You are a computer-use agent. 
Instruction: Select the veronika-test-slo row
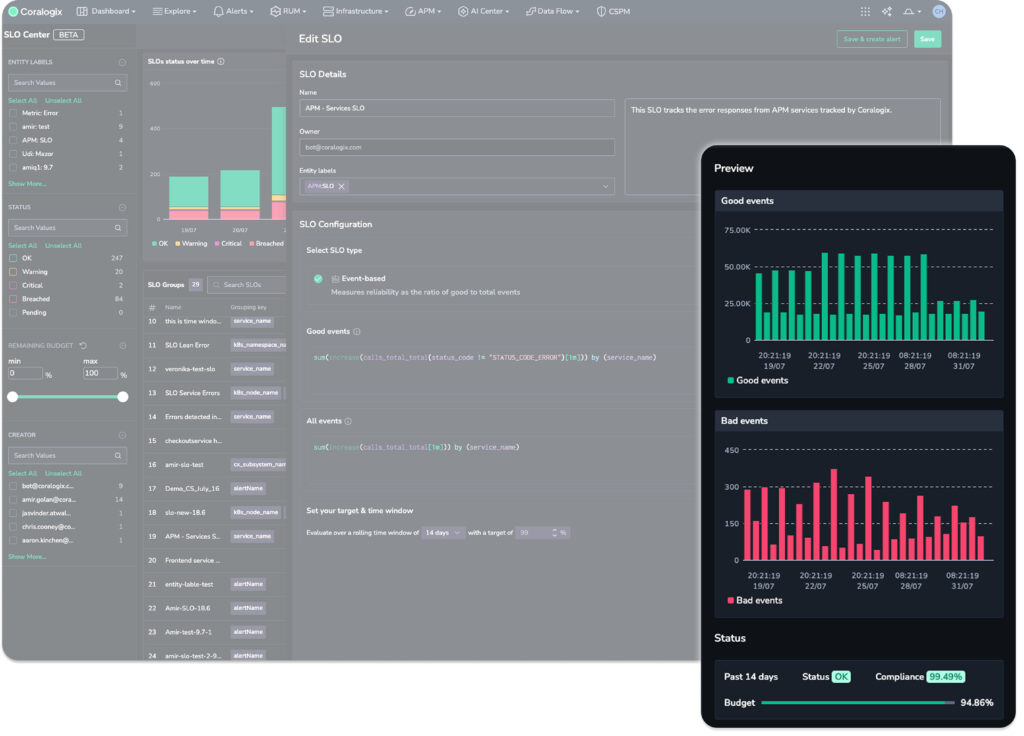tap(215, 369)
